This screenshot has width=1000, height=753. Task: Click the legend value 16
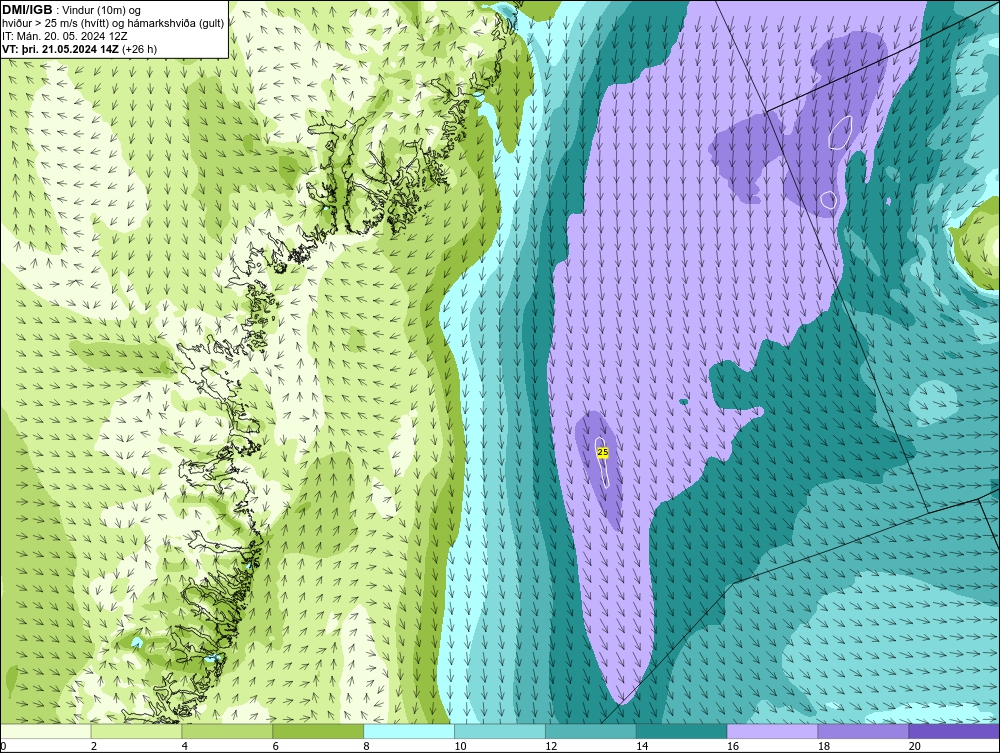tap(733, 746)
